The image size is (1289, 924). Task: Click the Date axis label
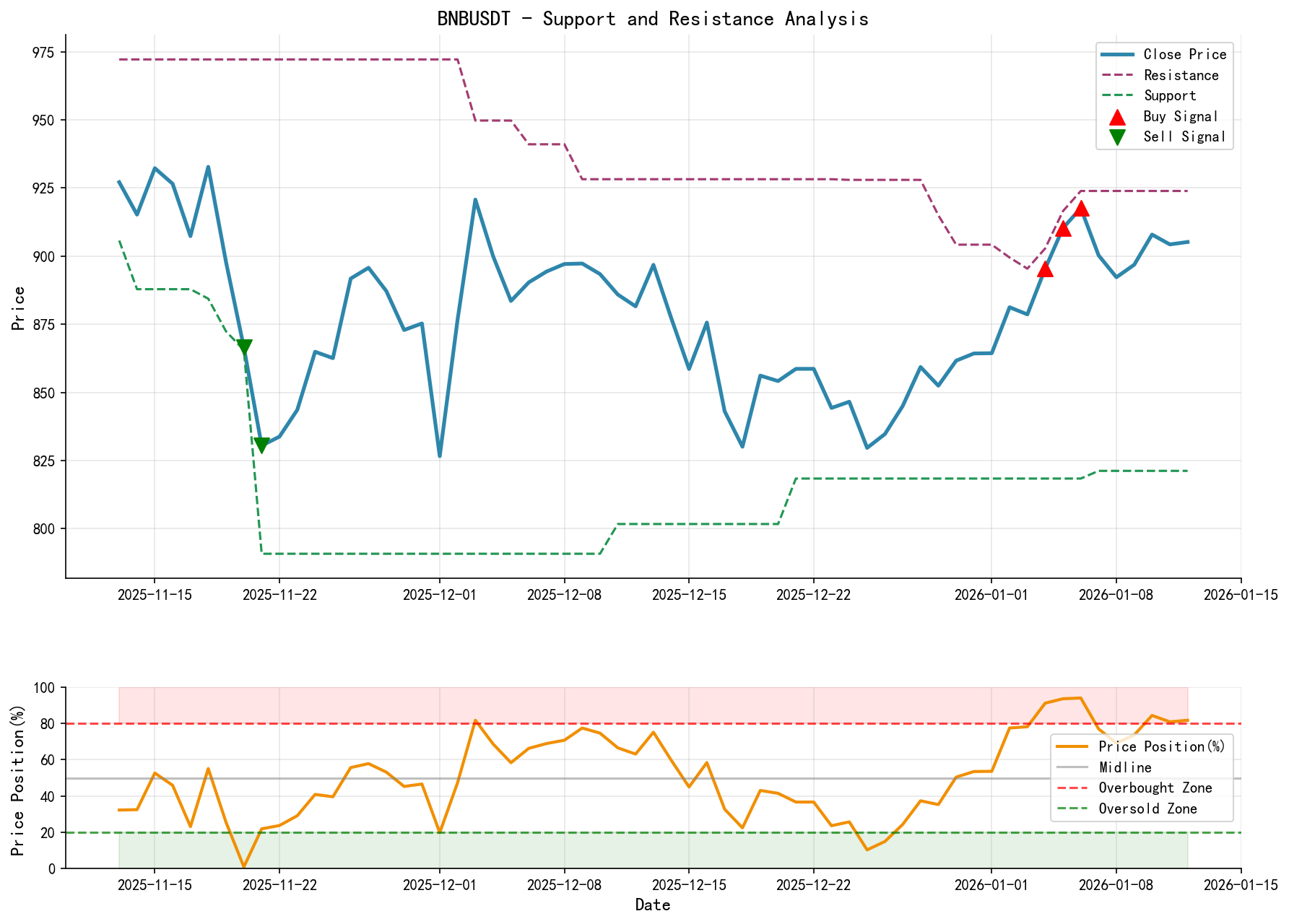pos(652,904)
